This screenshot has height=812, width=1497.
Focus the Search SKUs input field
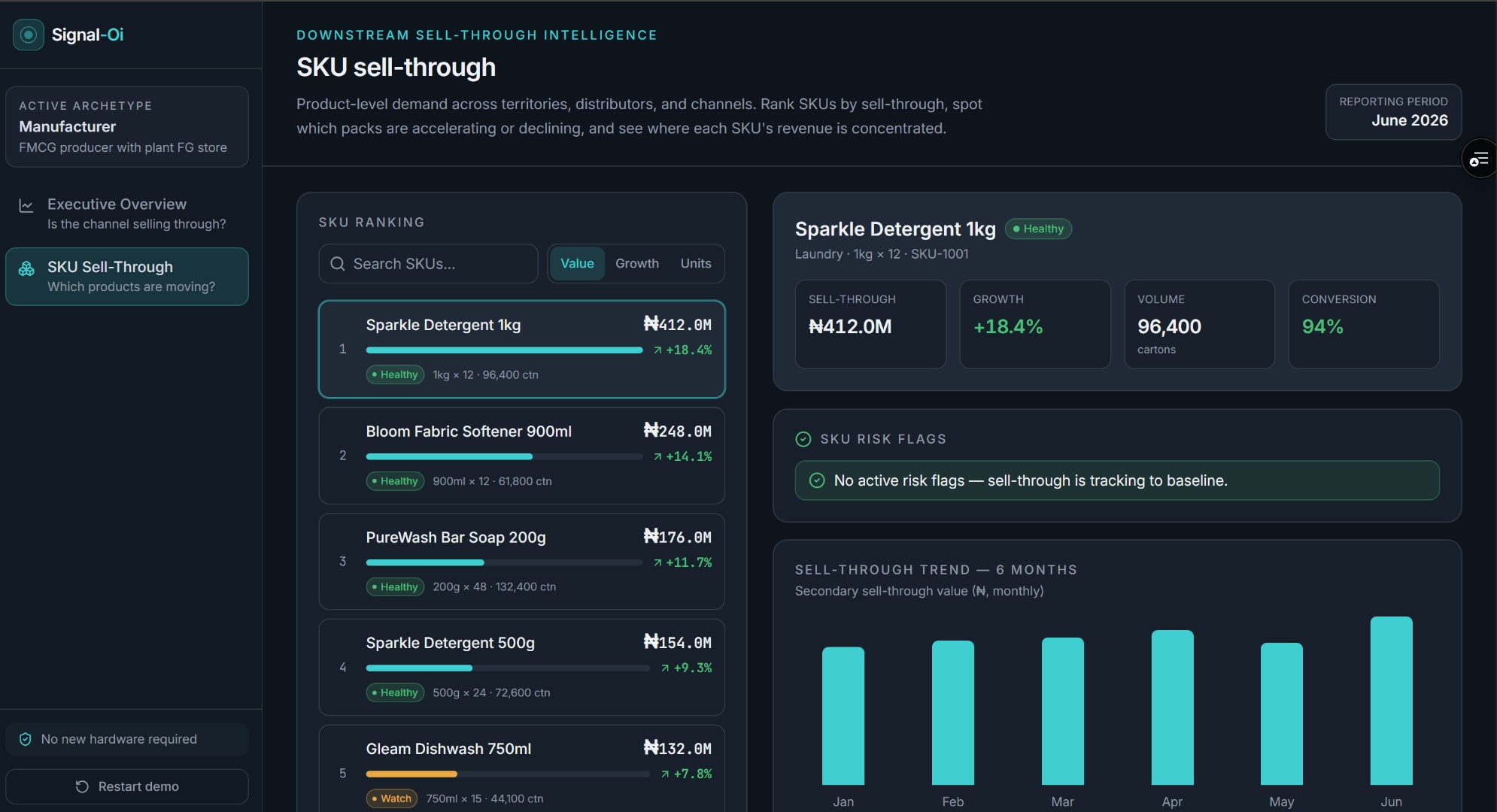[x=428, y=264]
